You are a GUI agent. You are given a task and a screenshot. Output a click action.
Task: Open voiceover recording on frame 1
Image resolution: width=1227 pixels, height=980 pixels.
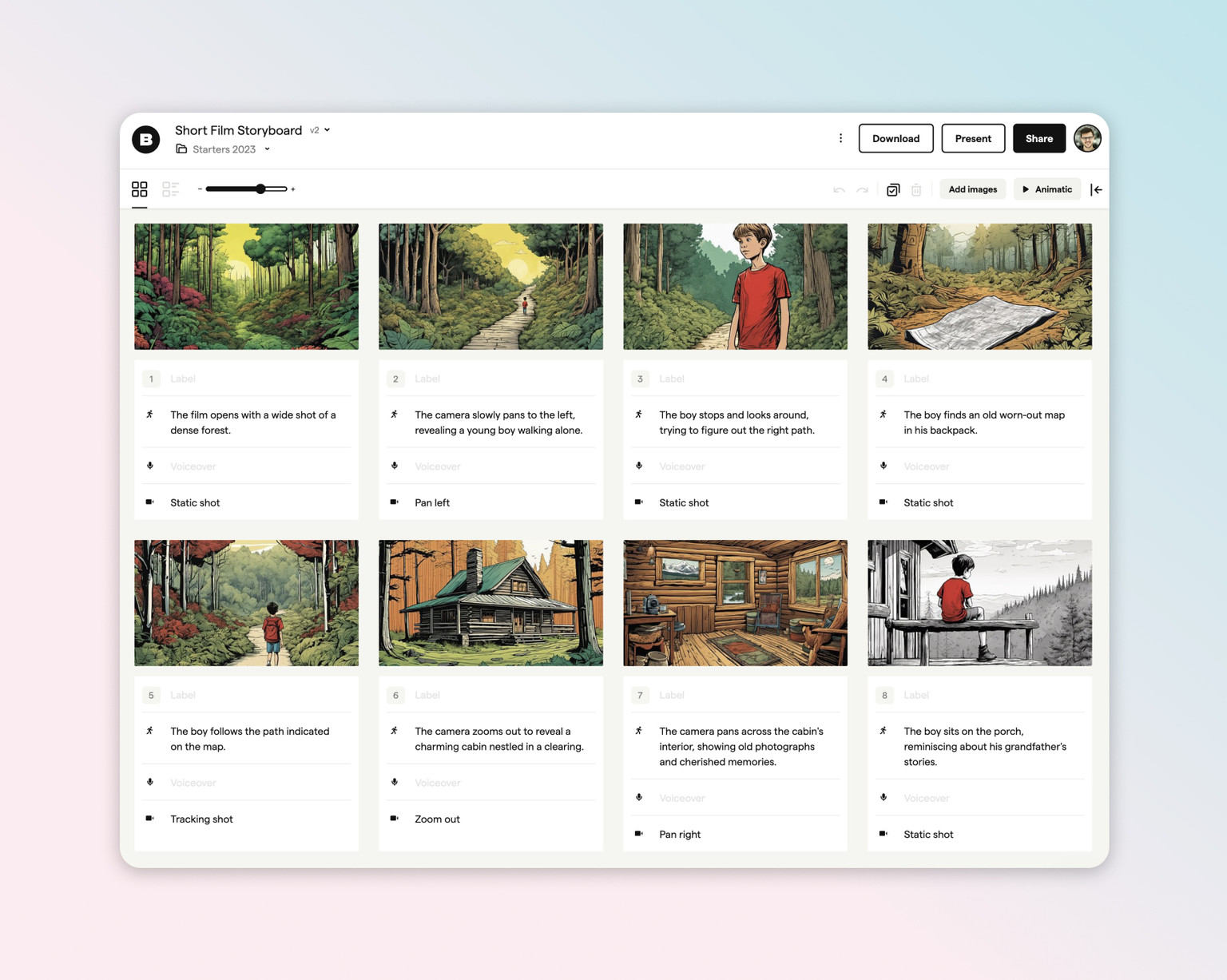(x=149, y=466)
